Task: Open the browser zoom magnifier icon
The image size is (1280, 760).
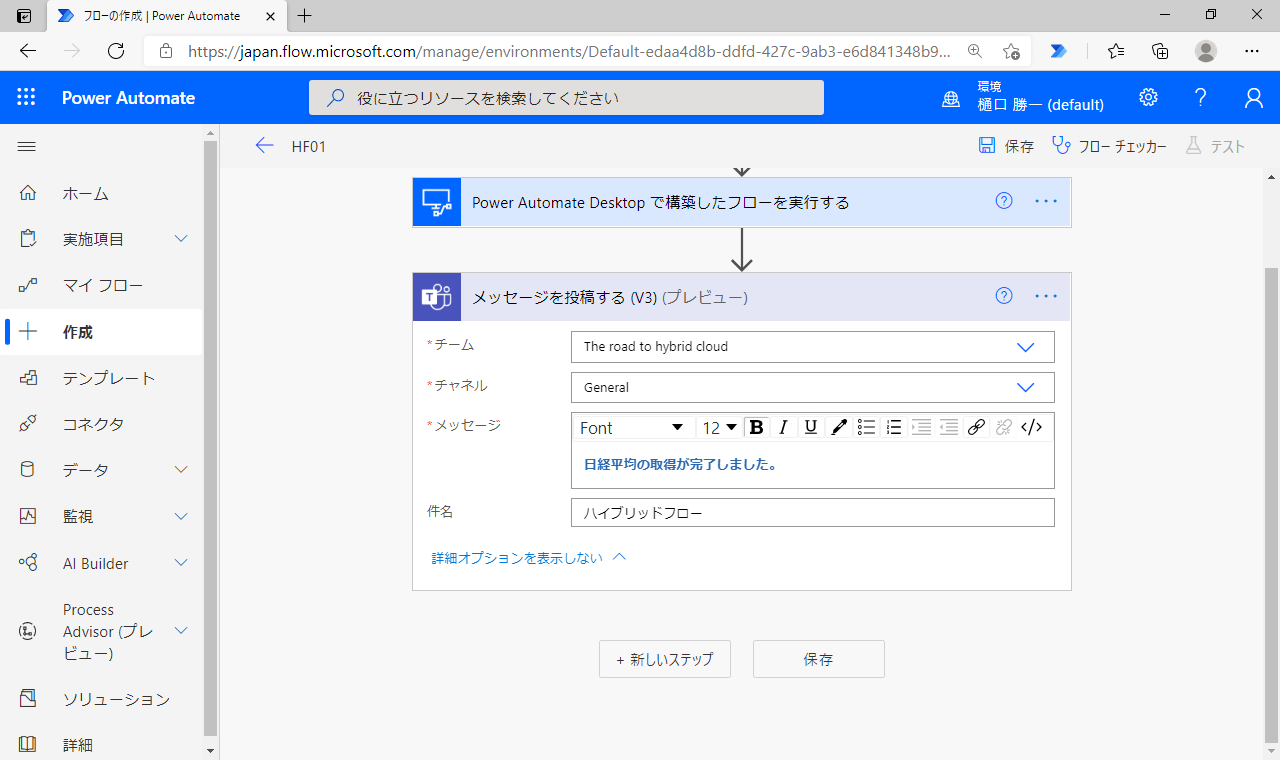Action: pos(975,51)
